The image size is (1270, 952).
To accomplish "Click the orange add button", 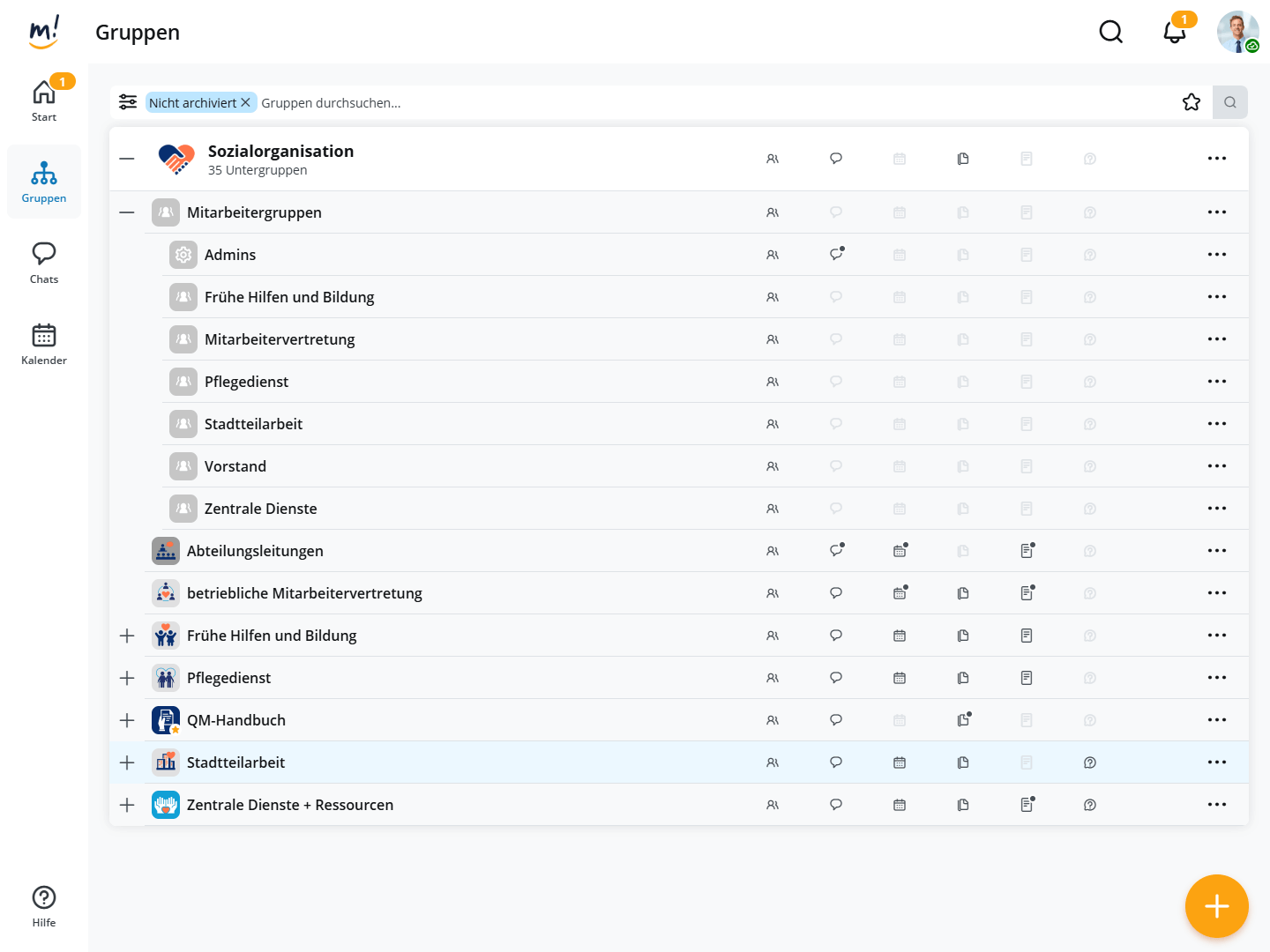I will [x=1216, y=906].
